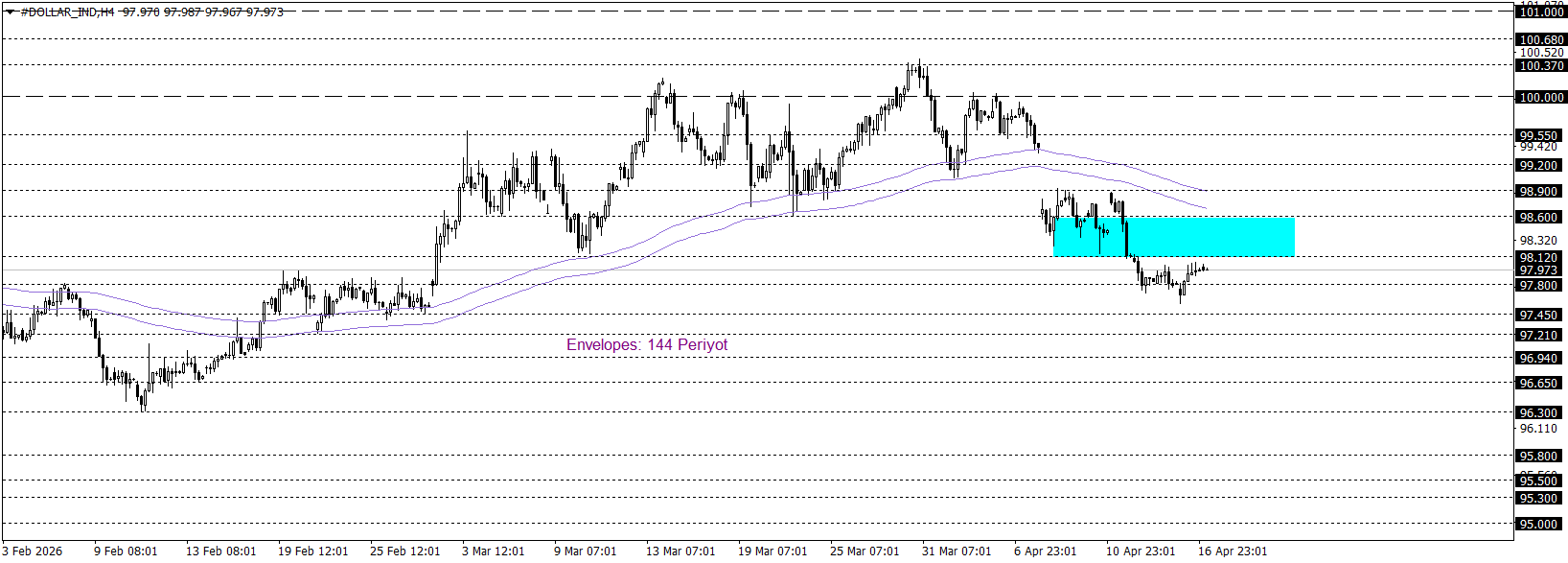
Task: Click the '25 Mar 07:01' time axis label
Action: 865,551
